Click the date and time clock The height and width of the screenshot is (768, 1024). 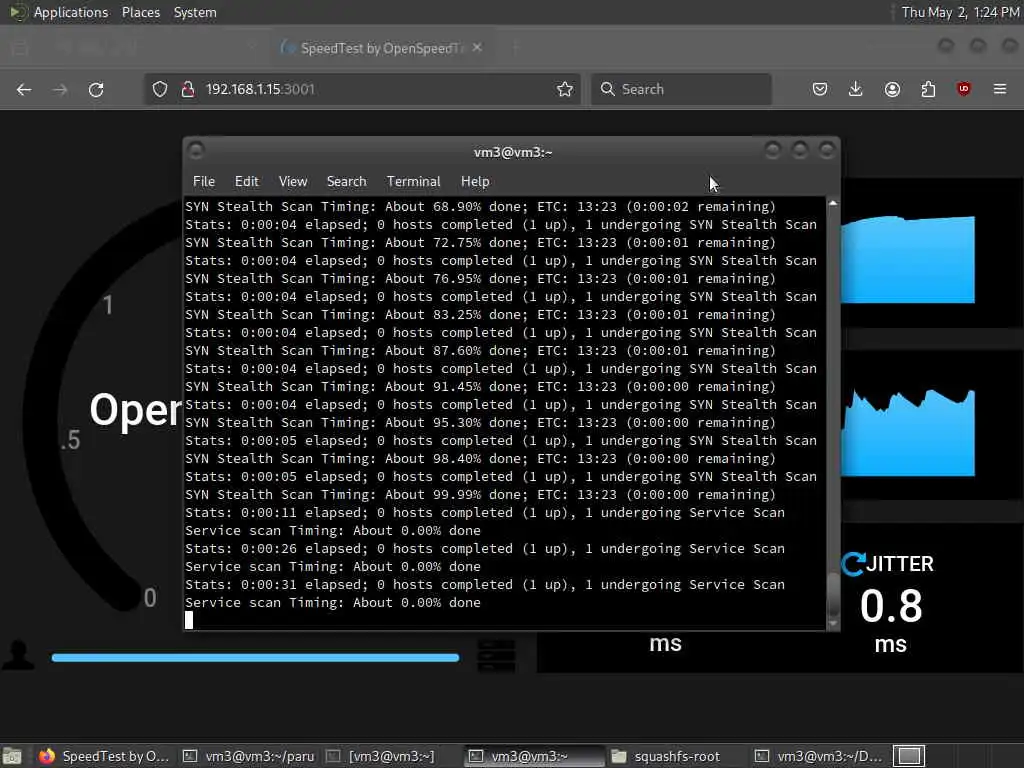[960, 12]
